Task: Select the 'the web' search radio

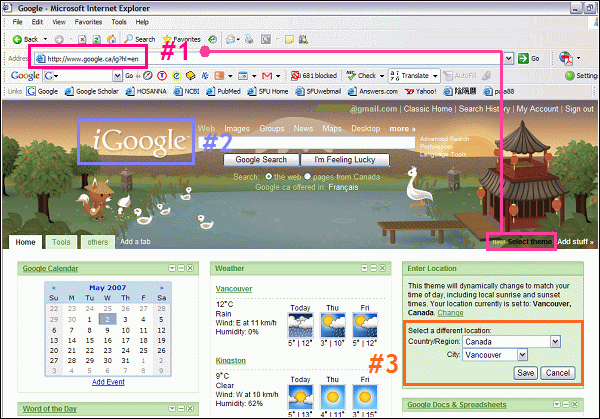Action: click(x=269, y=176)
